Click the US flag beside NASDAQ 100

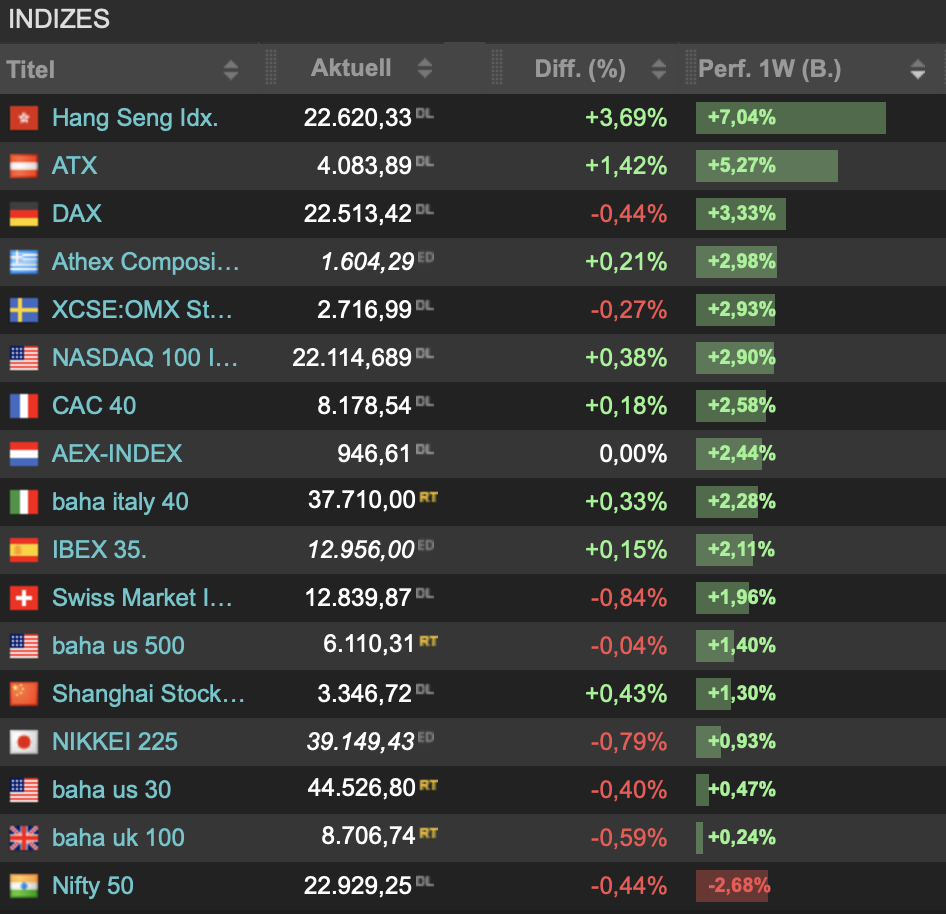(24, 358)
